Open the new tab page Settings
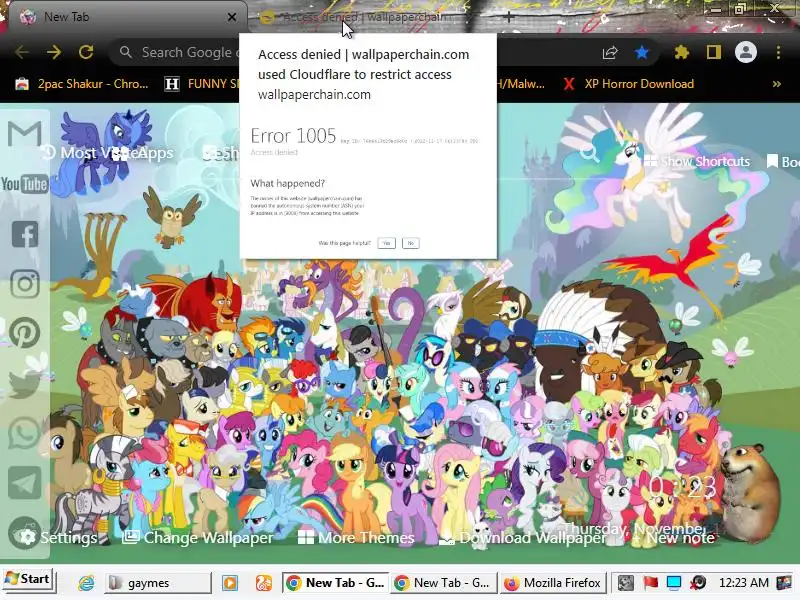 pos(60,537)
